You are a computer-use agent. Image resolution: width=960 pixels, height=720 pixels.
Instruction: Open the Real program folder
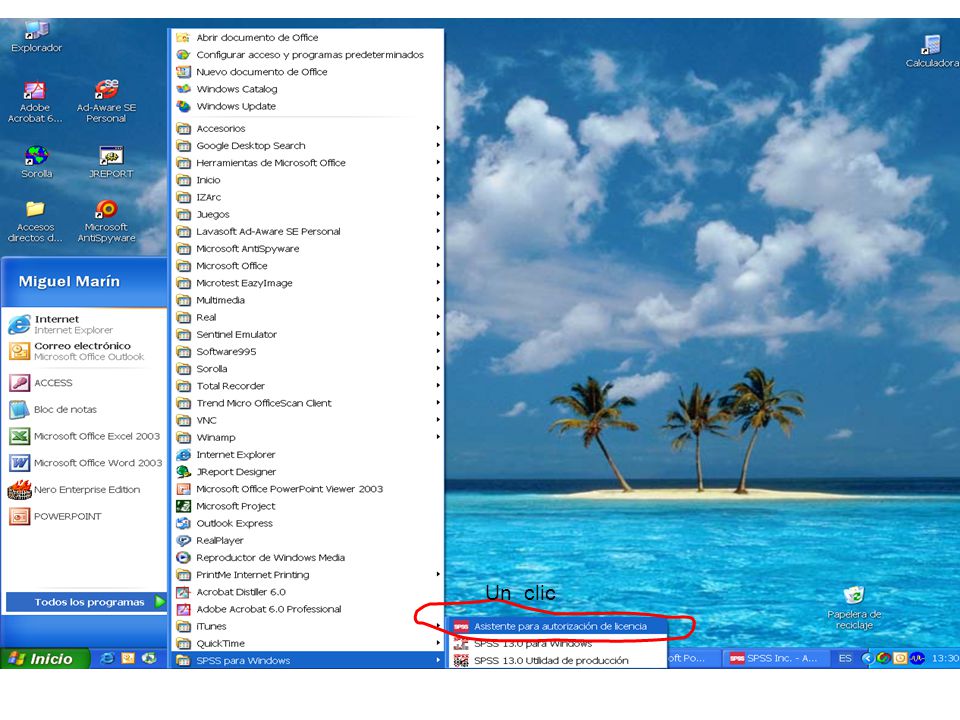(308, 317)
